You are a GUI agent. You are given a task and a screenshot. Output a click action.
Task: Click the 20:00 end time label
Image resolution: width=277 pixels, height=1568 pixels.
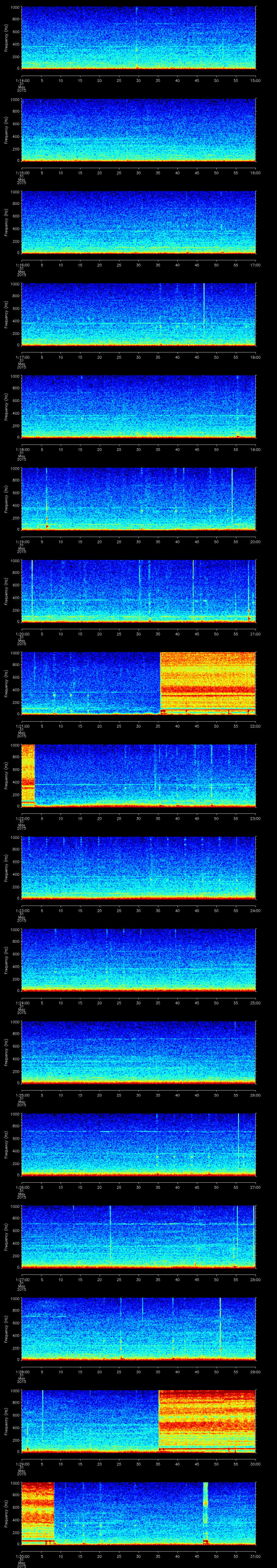tap(255, 542)
